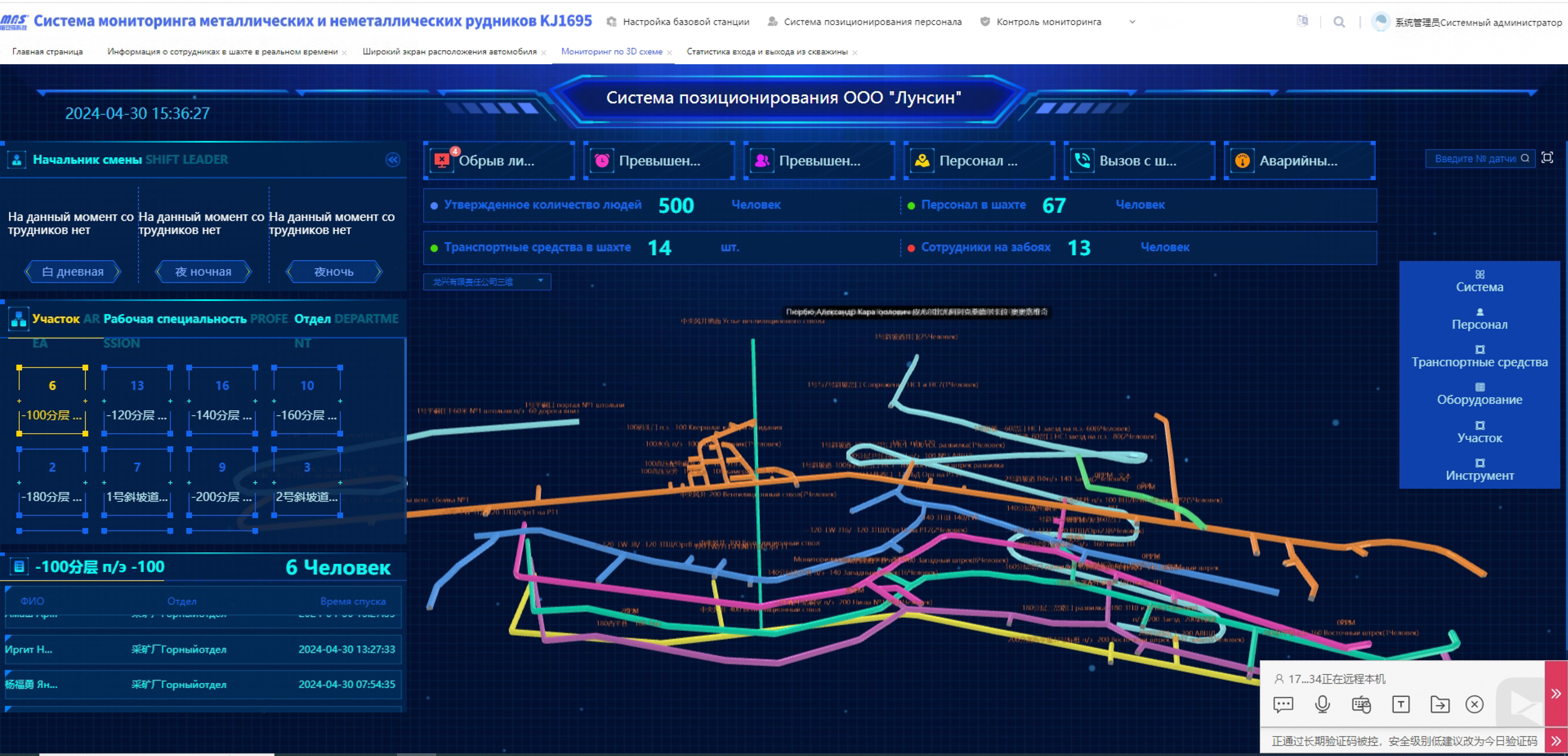Click the chat message icon in remote popup
Screen dimensions: 1568x756
(1283, 704)
